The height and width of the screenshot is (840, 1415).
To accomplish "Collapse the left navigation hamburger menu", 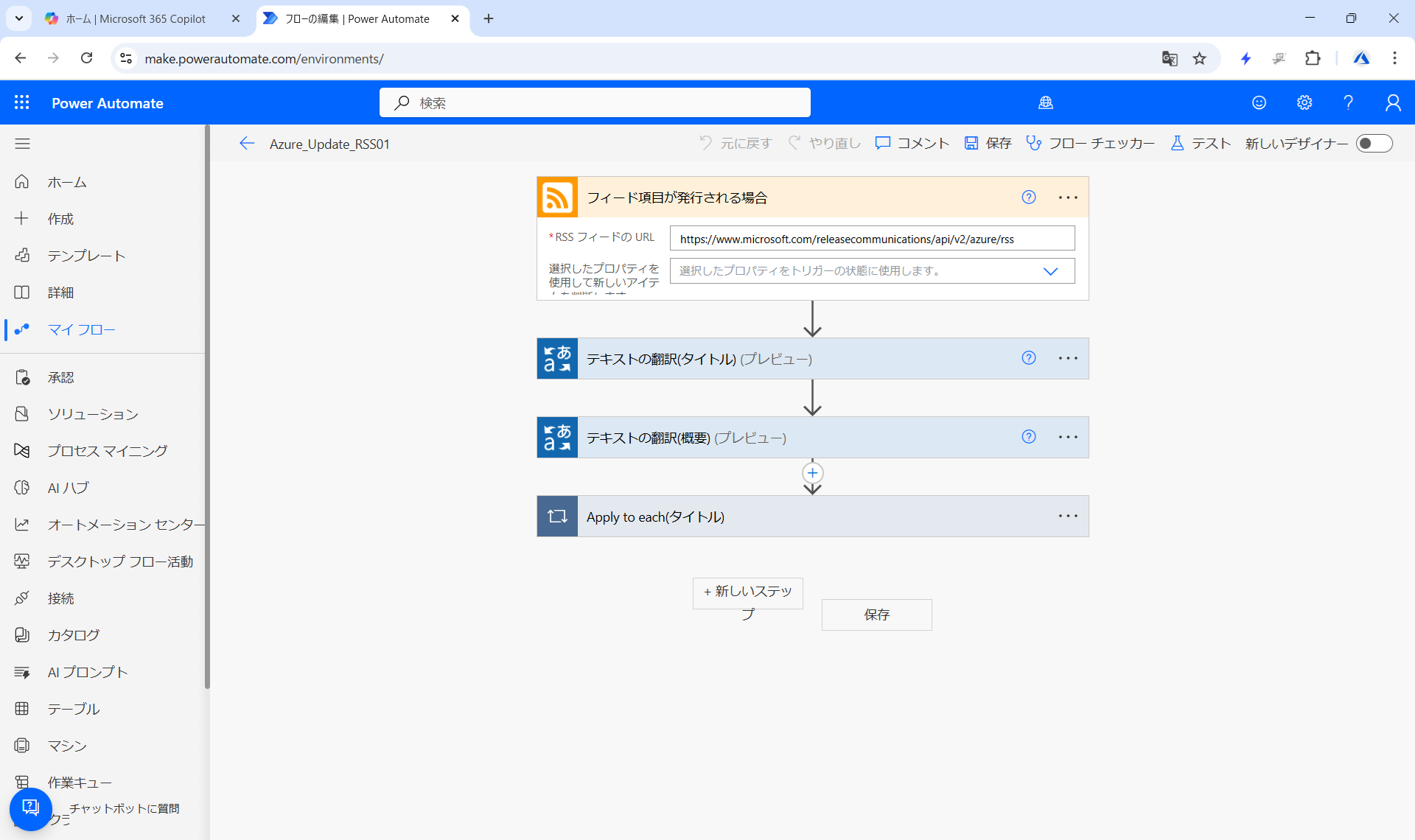I will click(22, 144).
